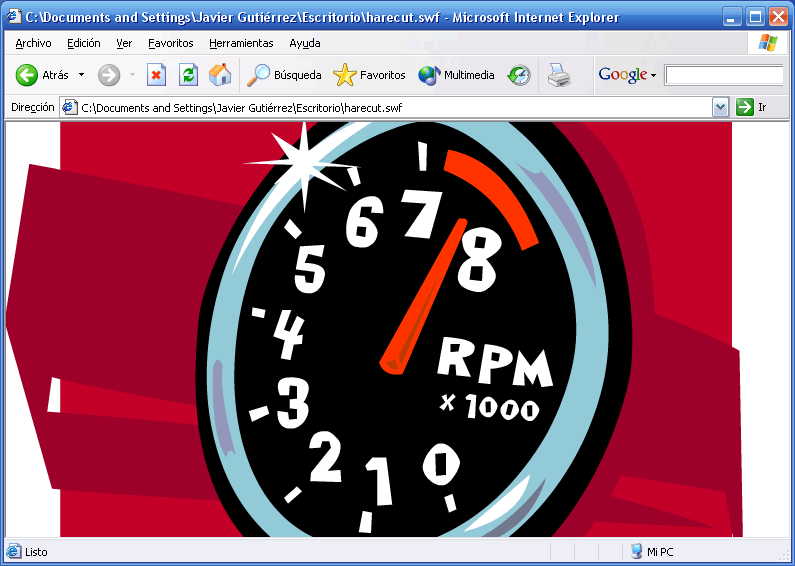
Task: Open the Herramientas menu
Action: [241, 43]
